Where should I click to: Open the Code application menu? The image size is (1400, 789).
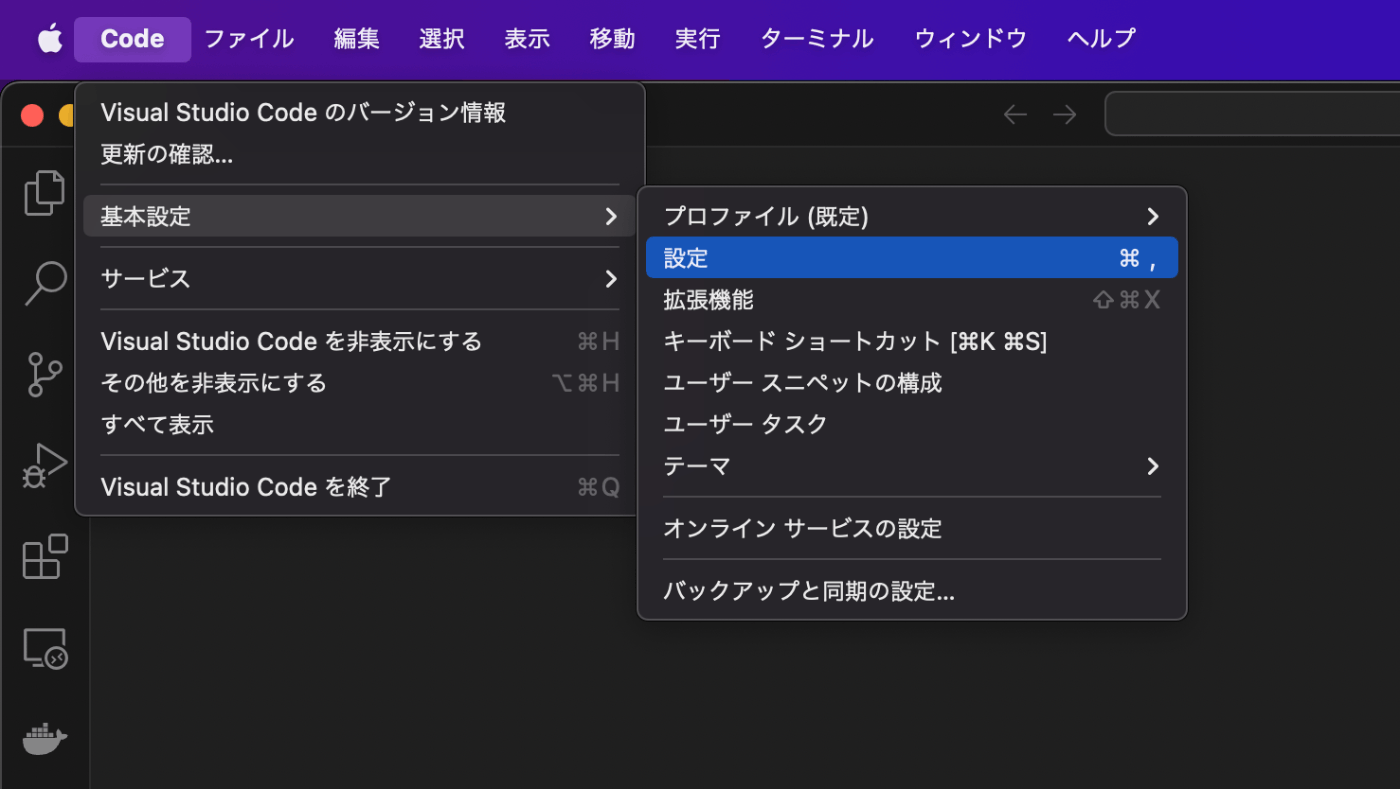click(x=132, y=39)
